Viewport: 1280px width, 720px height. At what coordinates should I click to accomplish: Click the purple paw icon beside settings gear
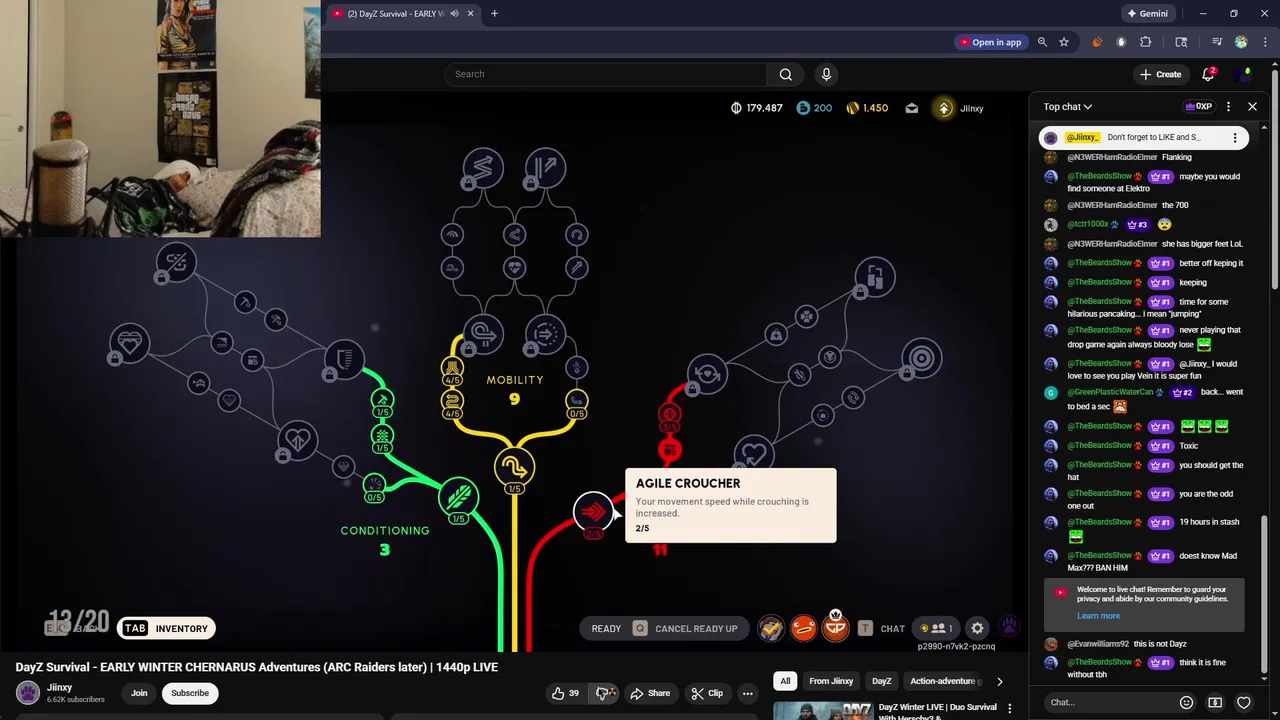point(1009,627)
